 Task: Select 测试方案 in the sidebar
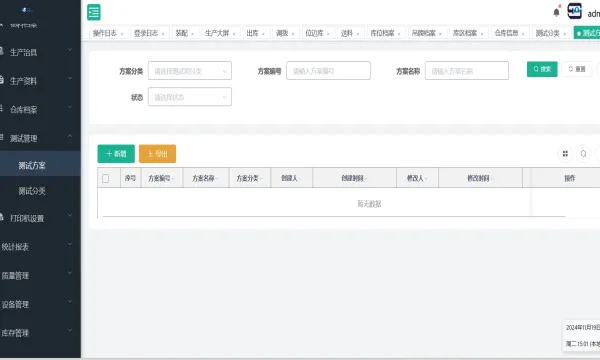[40, 165]
